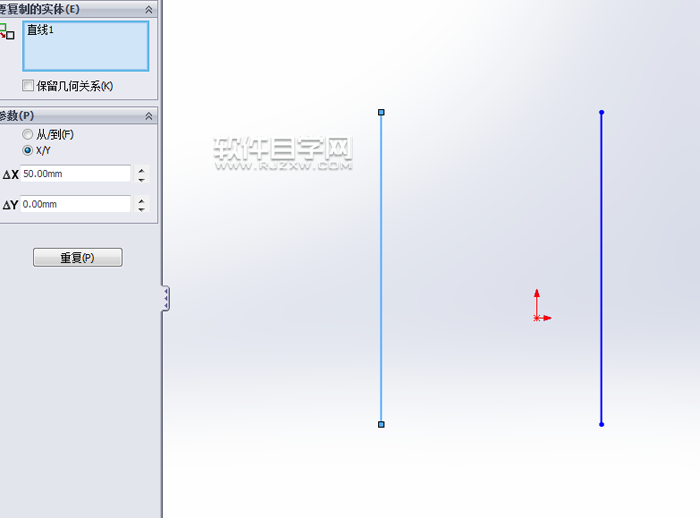Screen dimensions: 700x518
Task: Collapse the 参数(P) section
Action: pos(149,116)
